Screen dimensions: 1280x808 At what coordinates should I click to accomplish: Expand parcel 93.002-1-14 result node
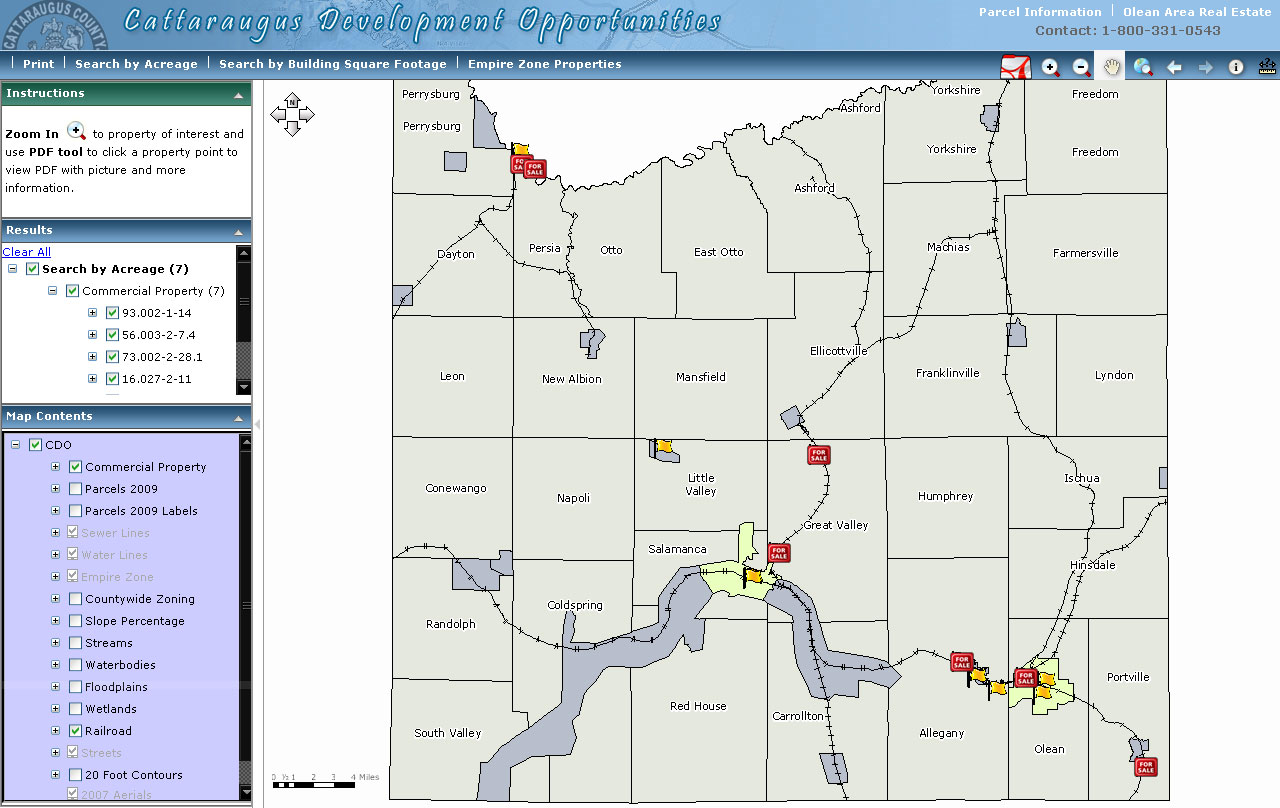(93, 313)
